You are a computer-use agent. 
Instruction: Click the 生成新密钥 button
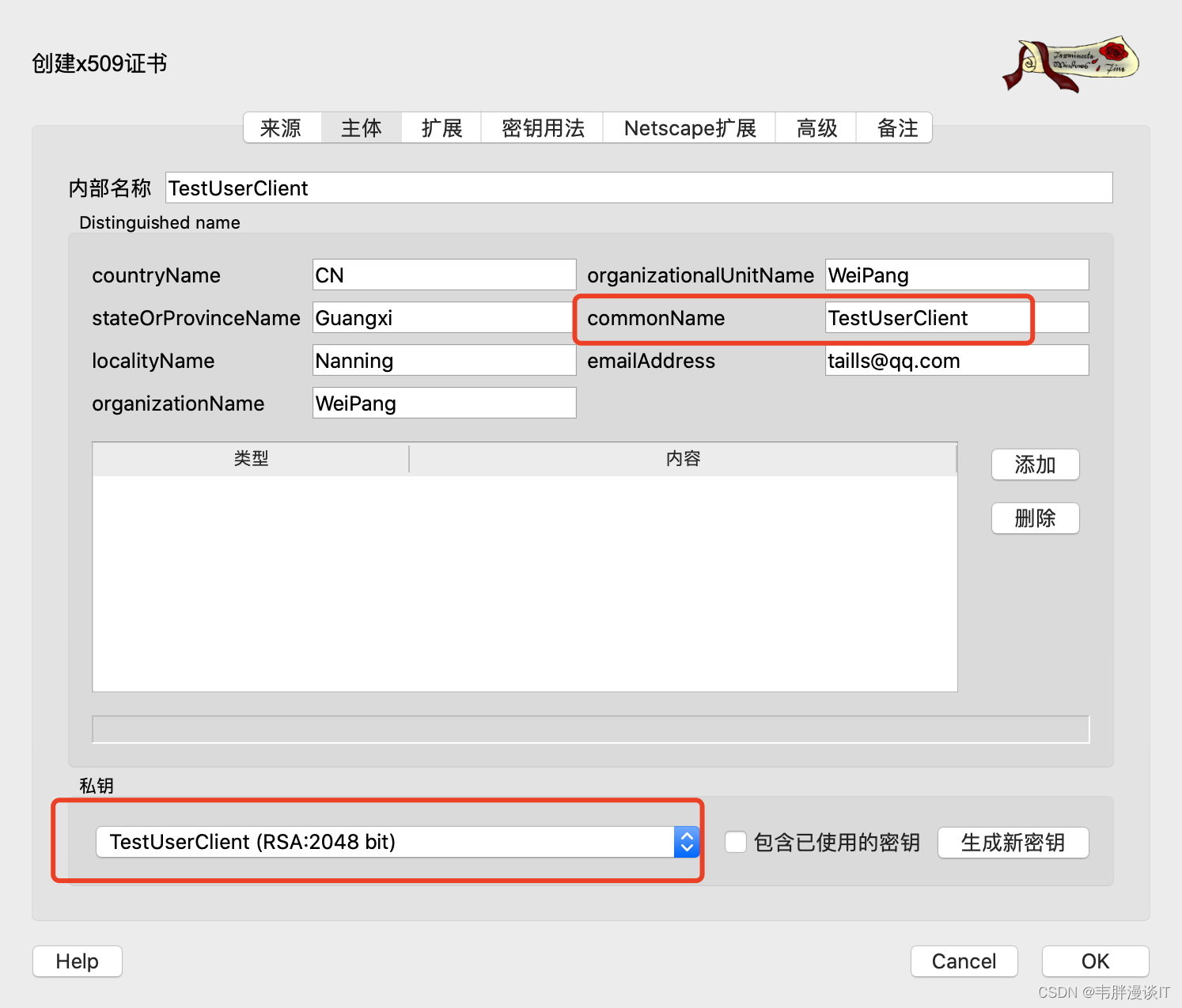pos(1013,843)
